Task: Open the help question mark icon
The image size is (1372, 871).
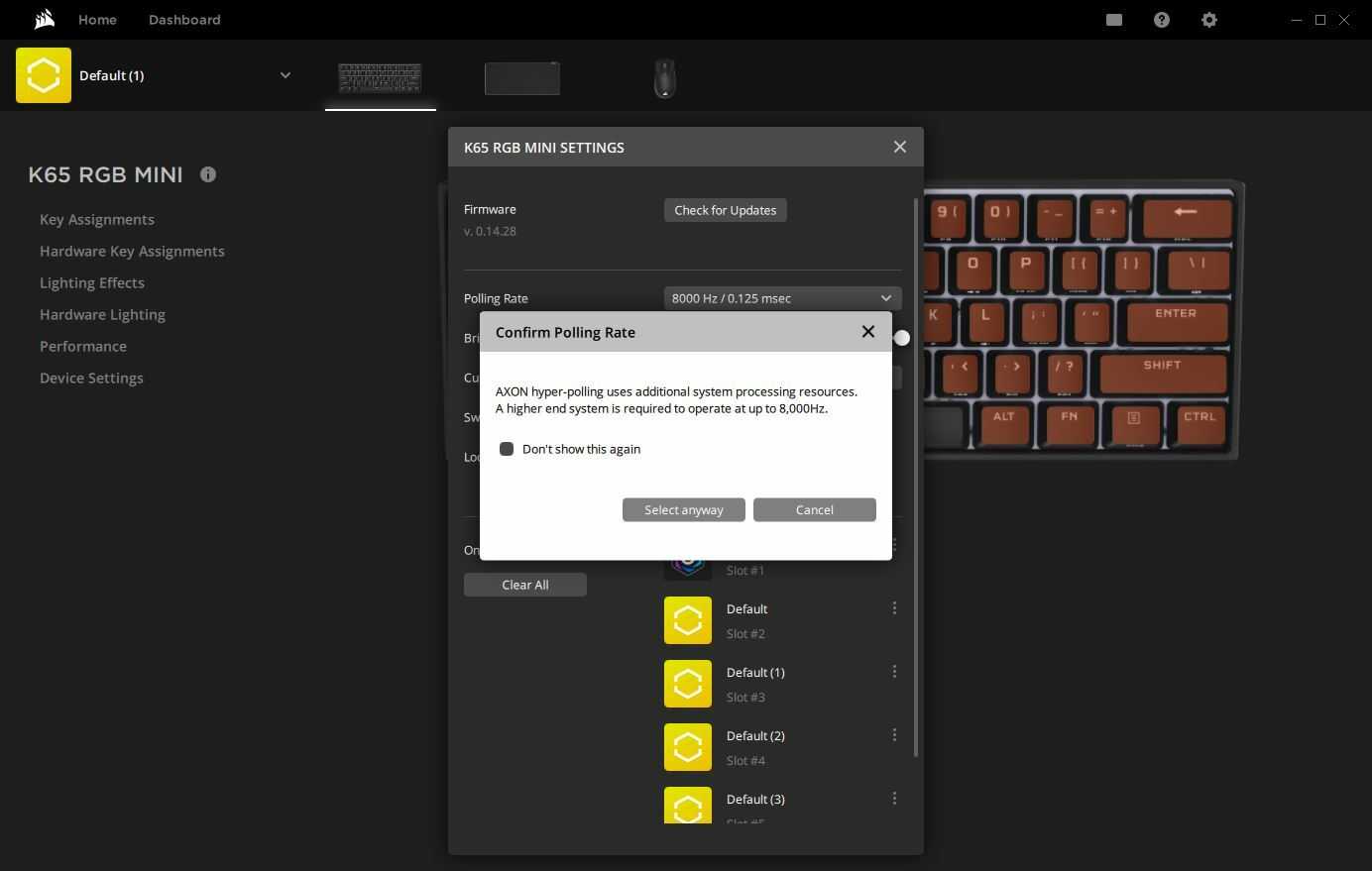Action: point(1161,20)
